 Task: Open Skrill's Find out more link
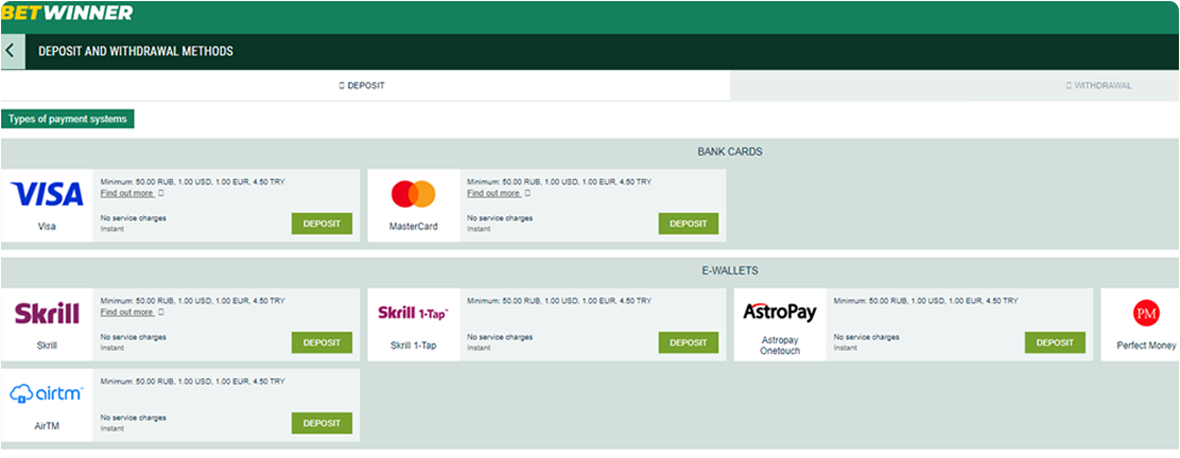tap(127, 312)
